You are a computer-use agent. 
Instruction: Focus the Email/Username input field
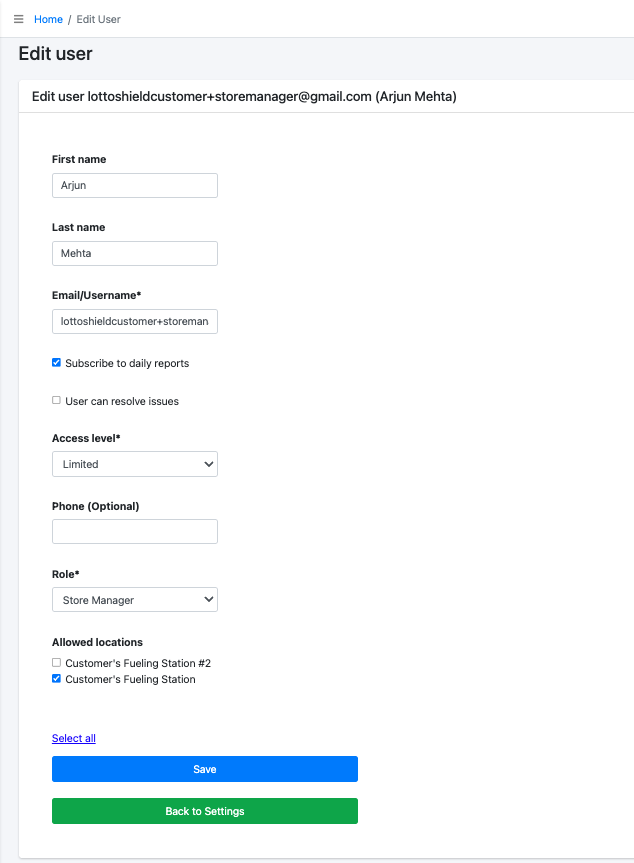[134, 321]
